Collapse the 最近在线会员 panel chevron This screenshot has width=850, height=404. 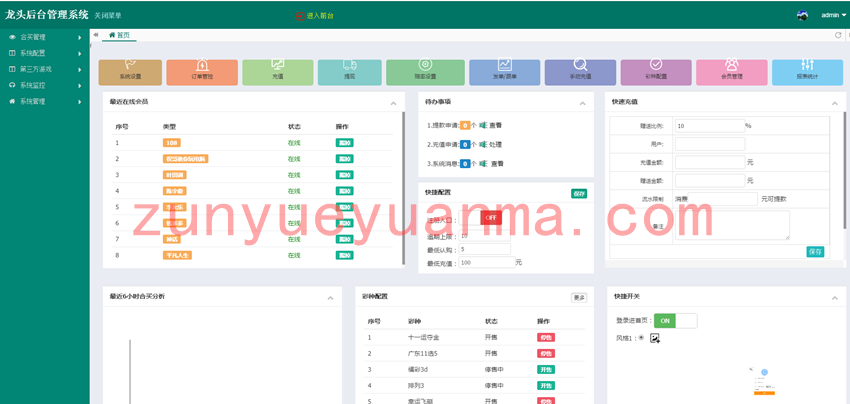(x=393, y=102)
